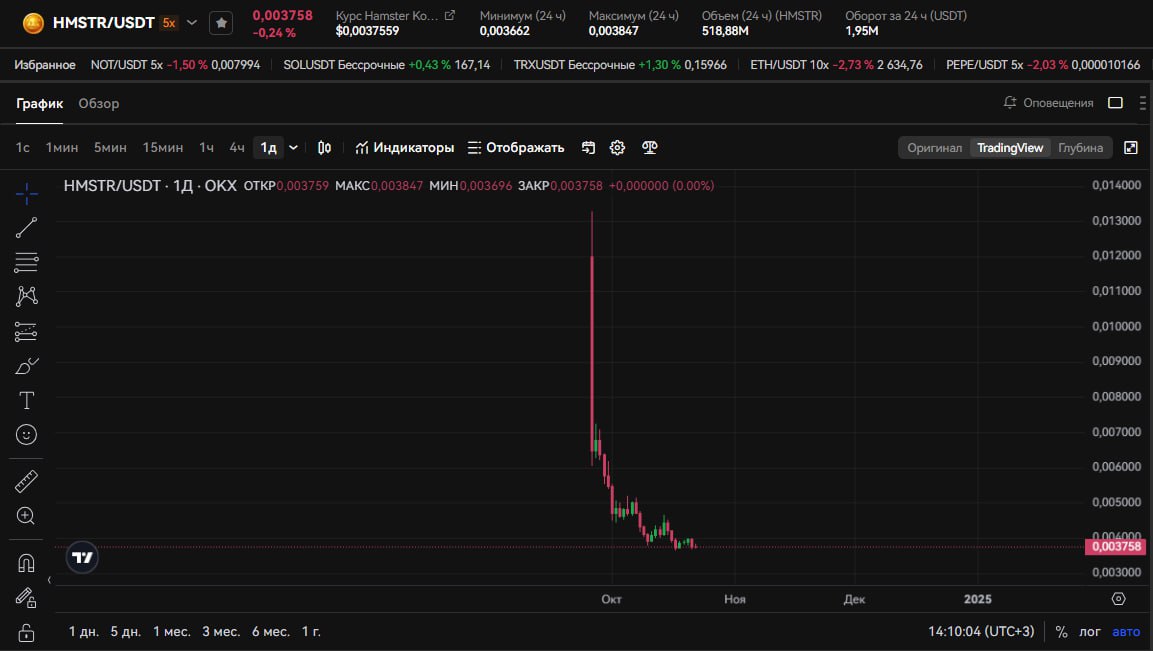Screen dimensions: 1153x651
Task: Switch to the График tab
Action: (x=40, y=104)
